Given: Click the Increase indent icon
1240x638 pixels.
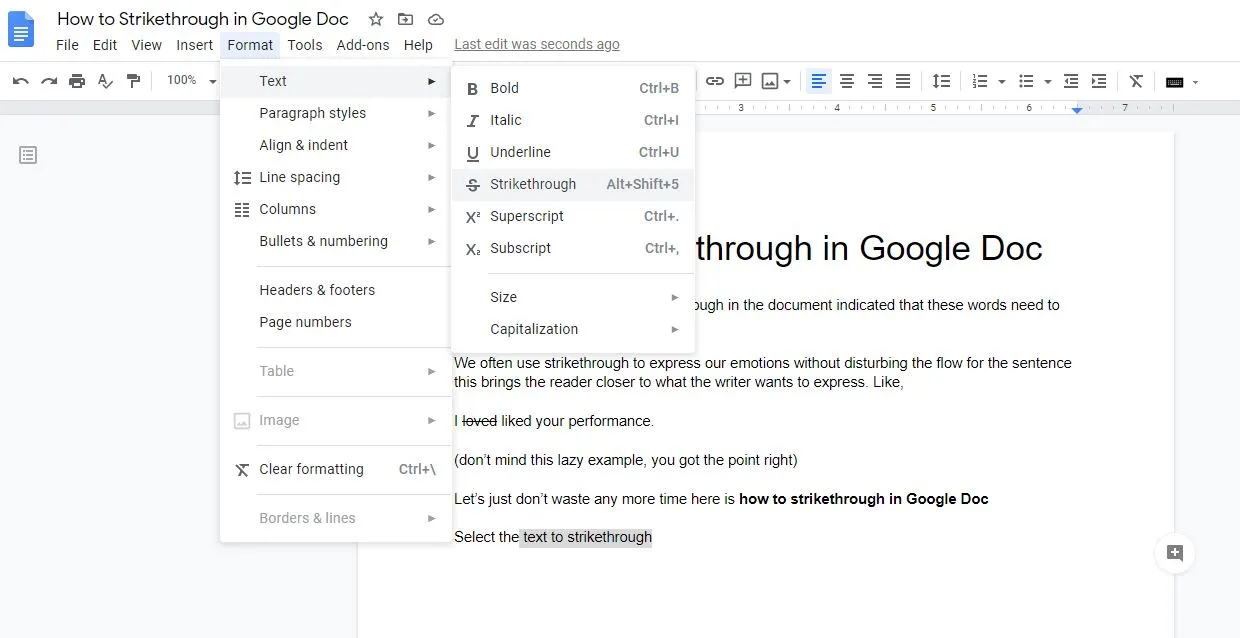Looking at the screenshot, I should pos(1099,81).
